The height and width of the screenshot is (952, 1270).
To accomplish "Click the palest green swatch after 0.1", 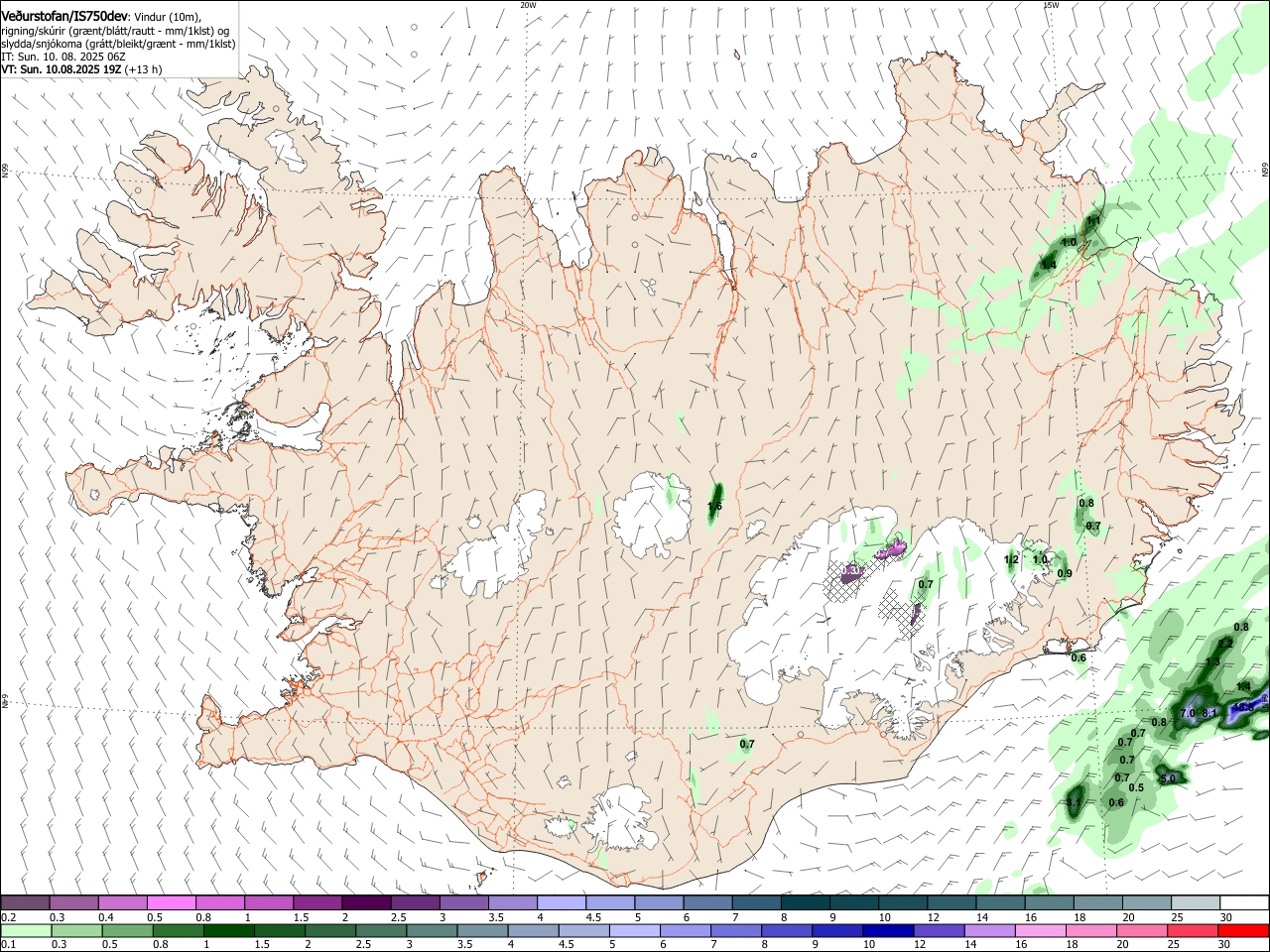I will click(25, 931).
